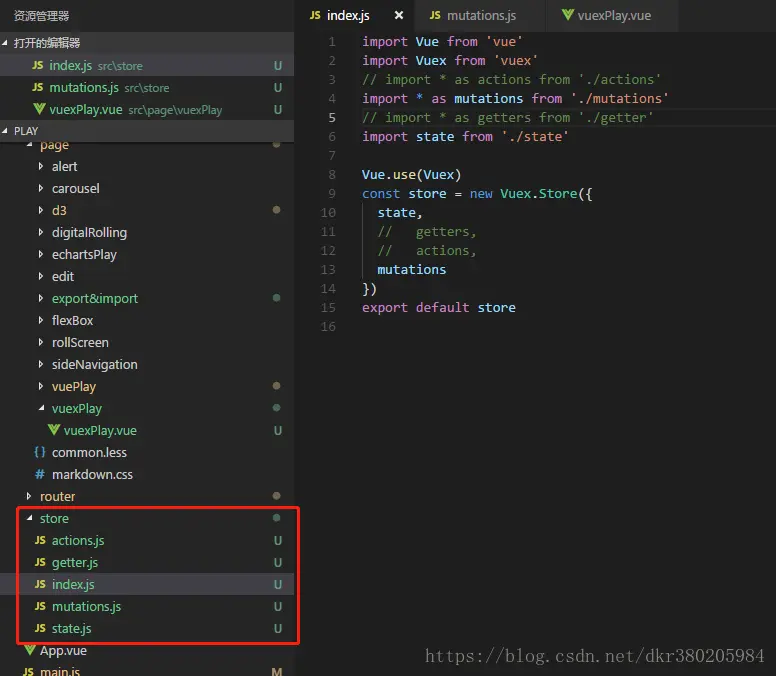Image resolution: width=776 pixels, height=676 pixels.
Task: Open vuexPlay.vue in the open editors list
Action: [147, 109]
